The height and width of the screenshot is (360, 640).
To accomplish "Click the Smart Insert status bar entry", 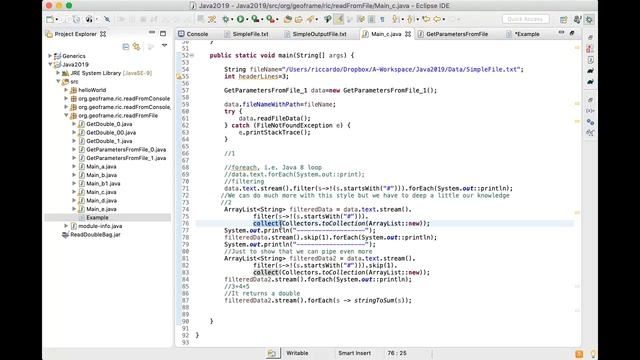I will [x=354, y=353].
